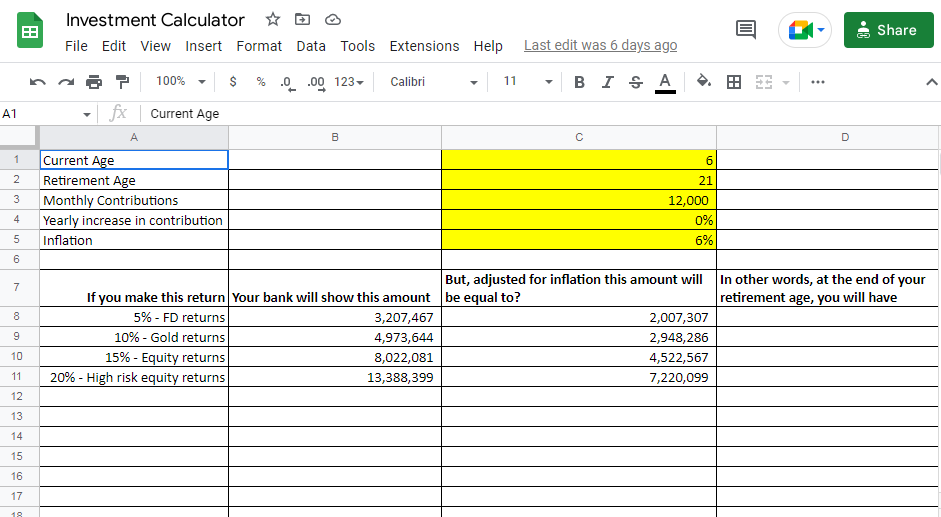
Task: Open the merge cells dropdown arrow
Action: (786, 82)
